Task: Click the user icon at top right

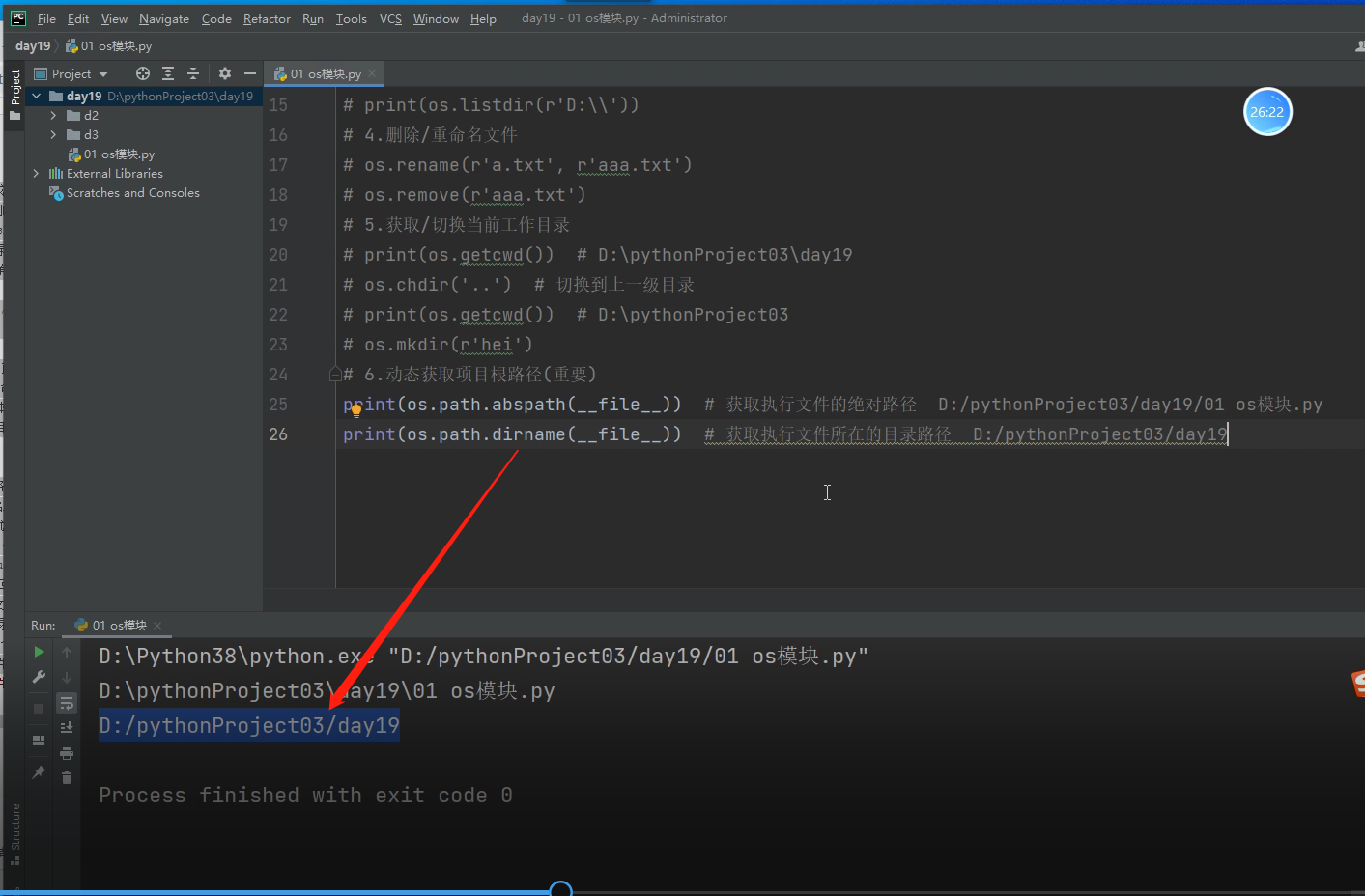Action: pos(1359,46)
